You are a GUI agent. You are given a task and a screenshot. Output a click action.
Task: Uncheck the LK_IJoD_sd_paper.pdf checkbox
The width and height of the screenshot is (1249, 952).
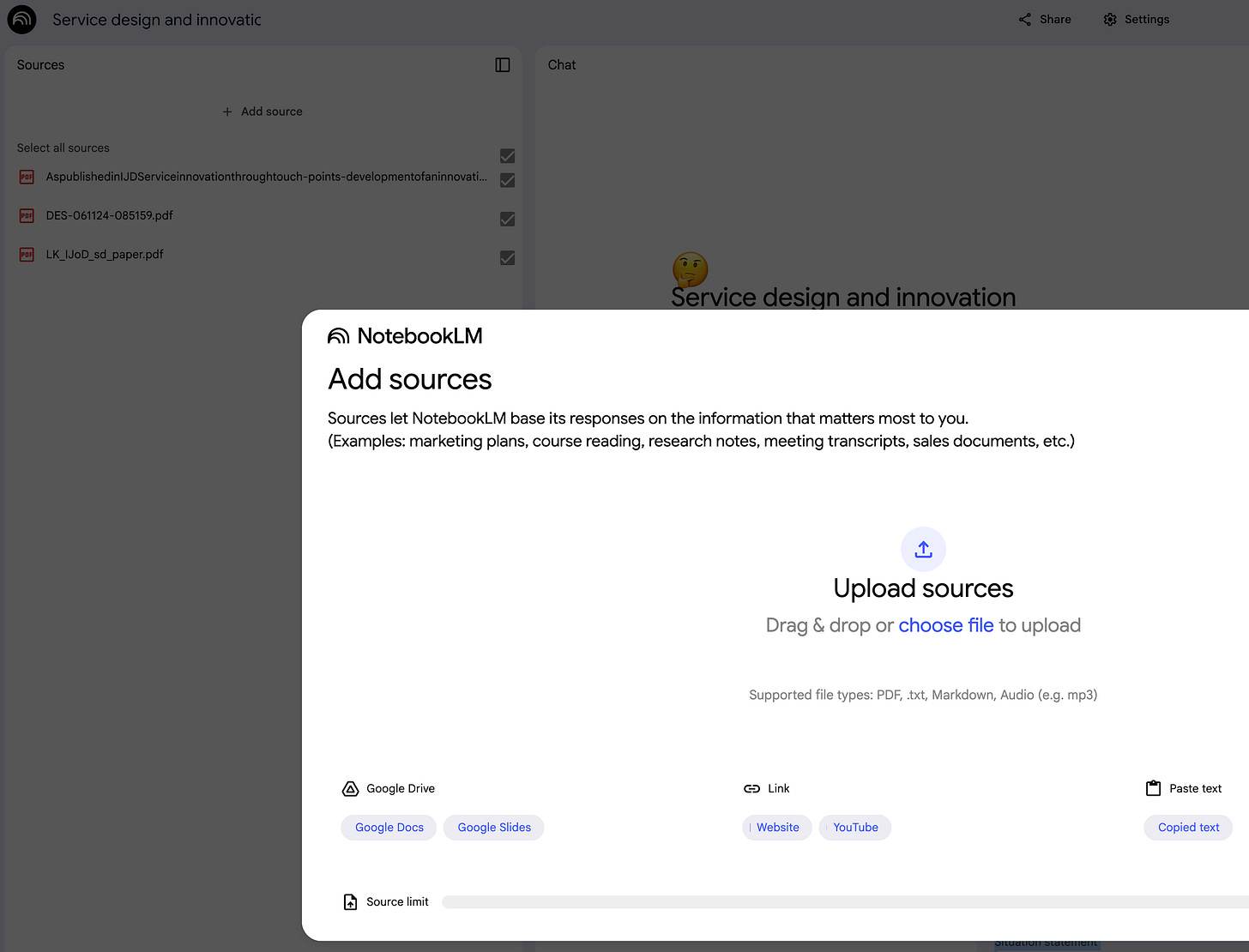(x=507, y=258)
